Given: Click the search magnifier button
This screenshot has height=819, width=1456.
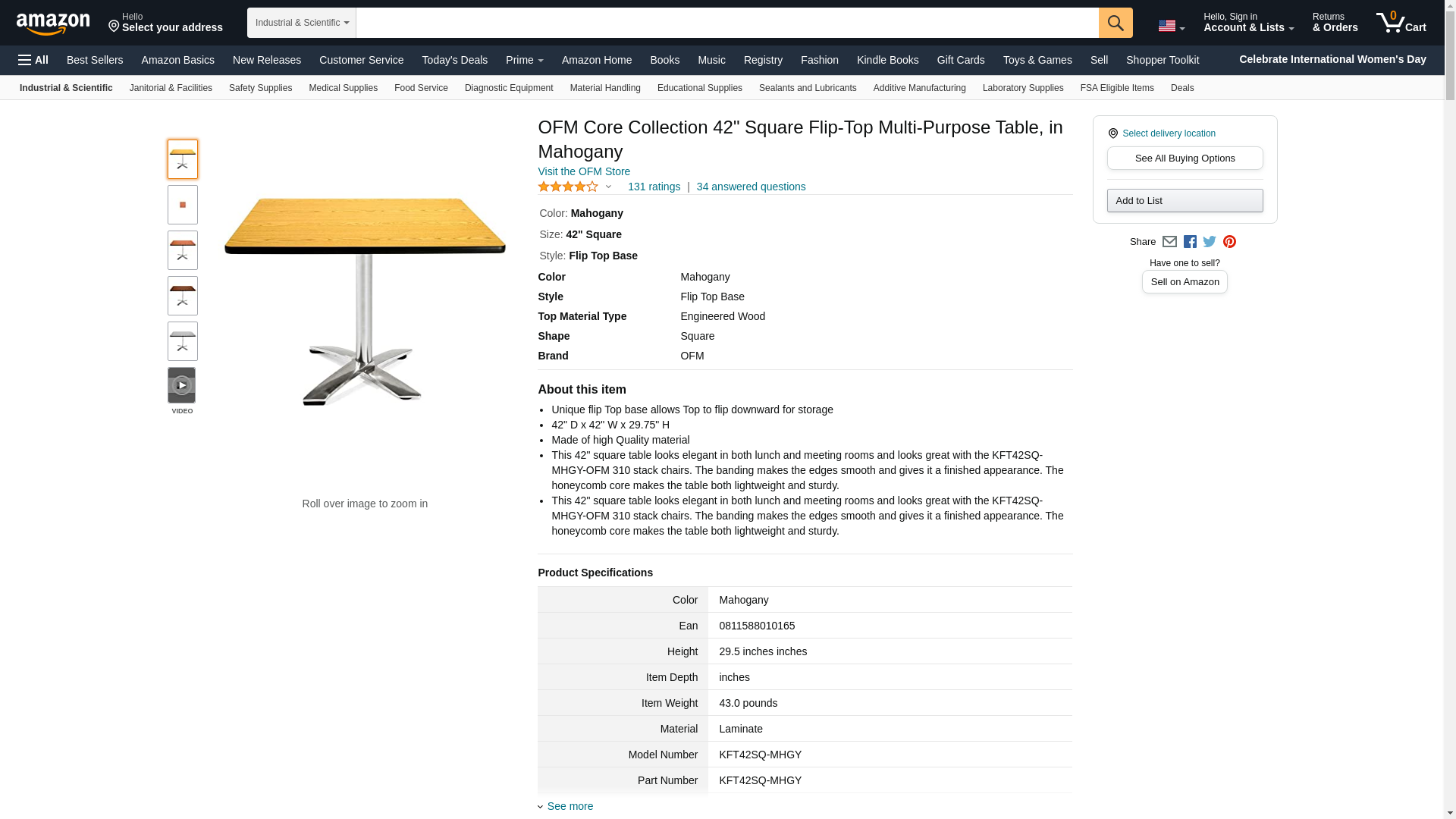Looking at the screenshot, I should coord(1115,23).
